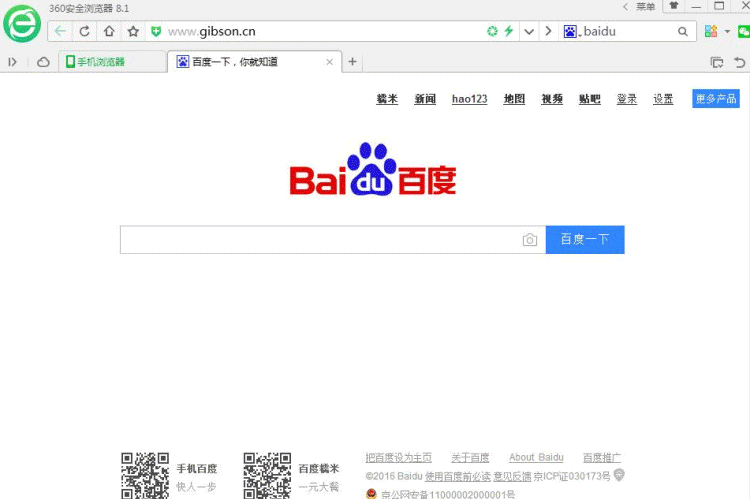Click the tab list windows icon

coord(717,62)
